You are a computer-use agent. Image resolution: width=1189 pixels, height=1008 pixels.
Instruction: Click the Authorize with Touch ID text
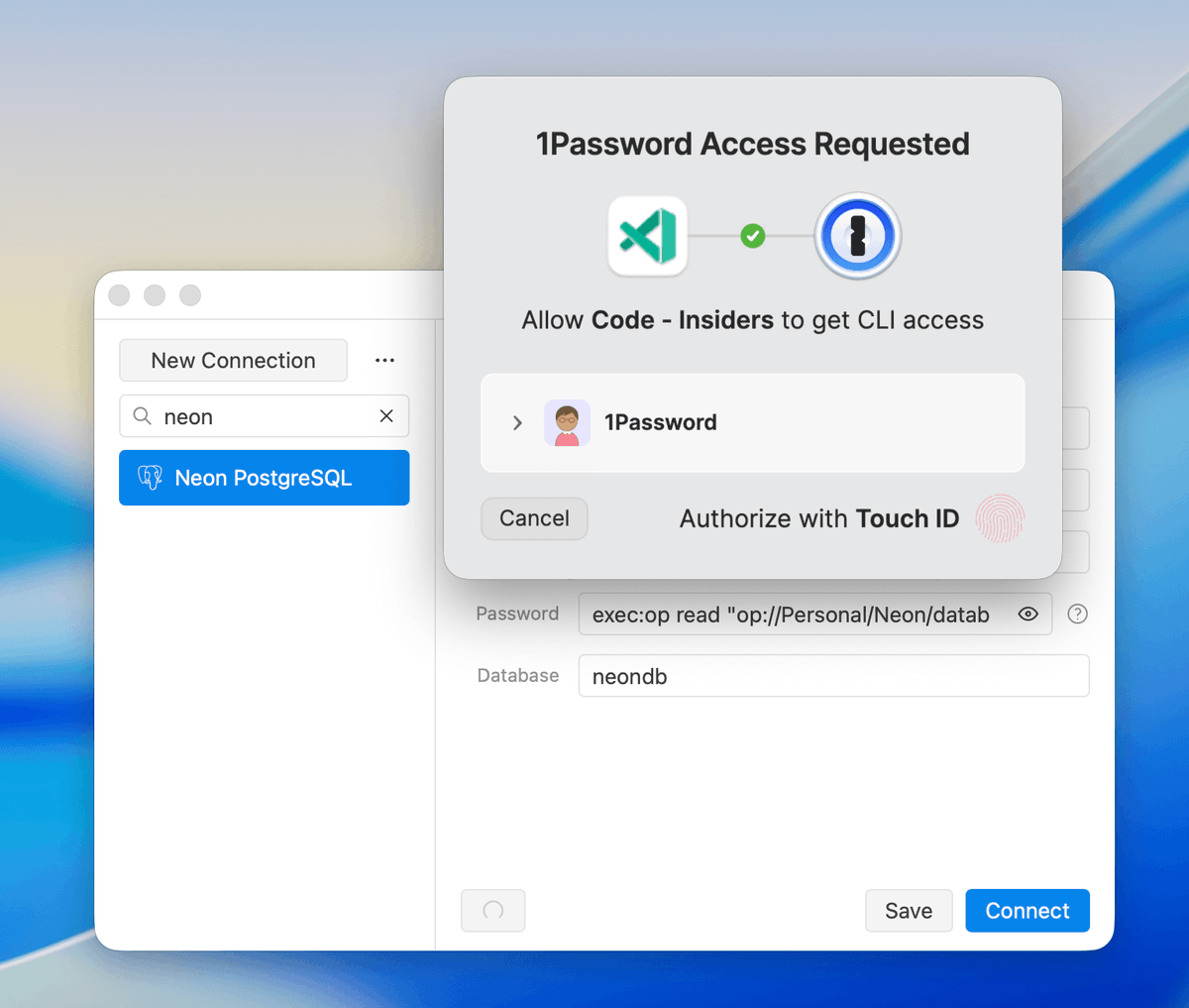[819, 518]
